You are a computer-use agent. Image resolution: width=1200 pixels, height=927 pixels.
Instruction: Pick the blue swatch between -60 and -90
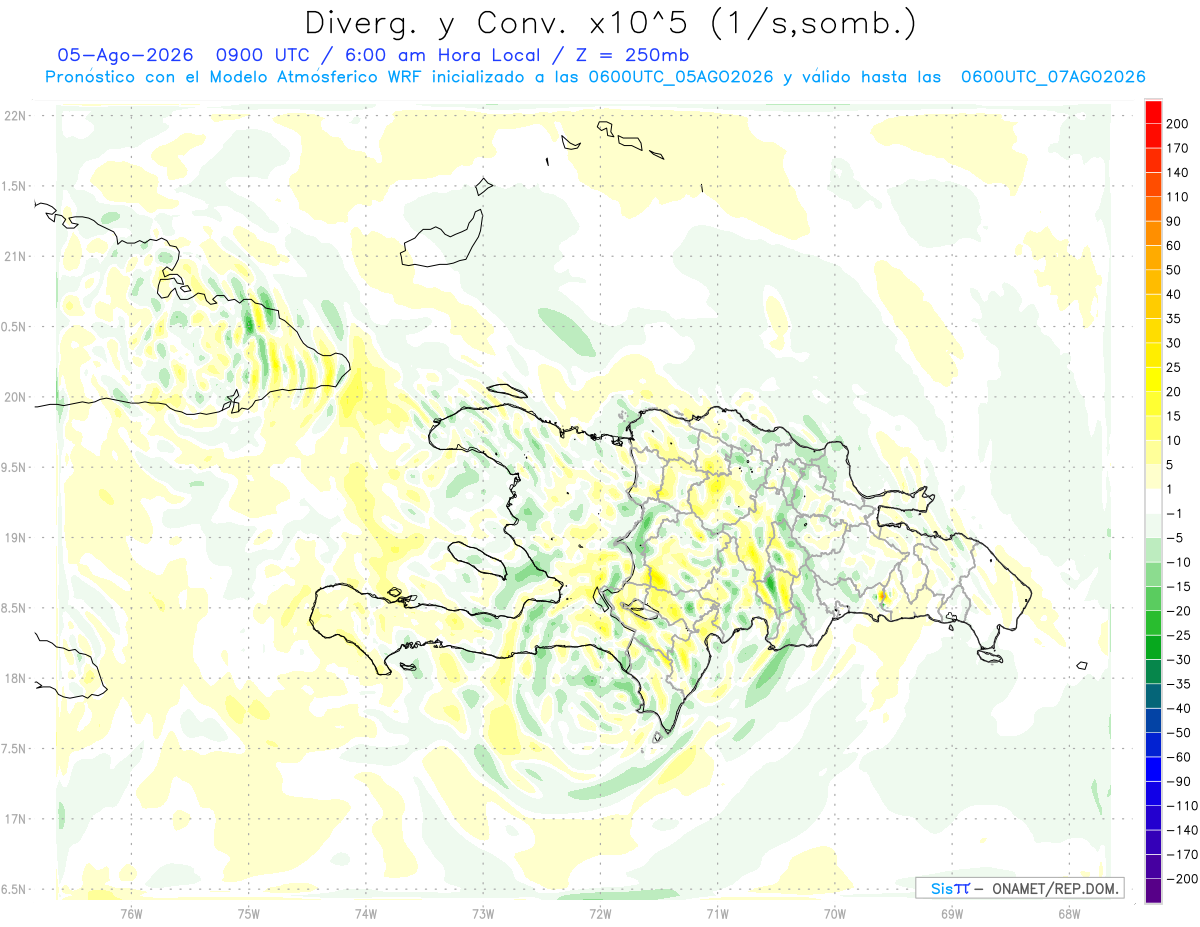pyautogui.click(x=1153, y=769)
